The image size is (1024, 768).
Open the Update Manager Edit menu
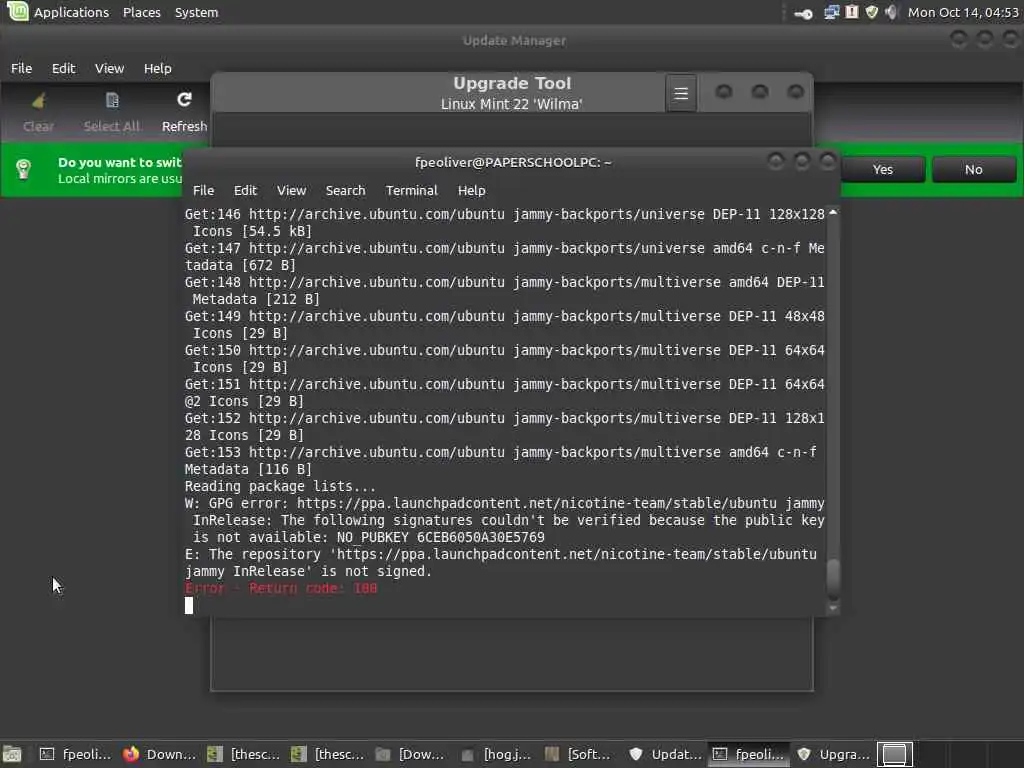[63, 69]
